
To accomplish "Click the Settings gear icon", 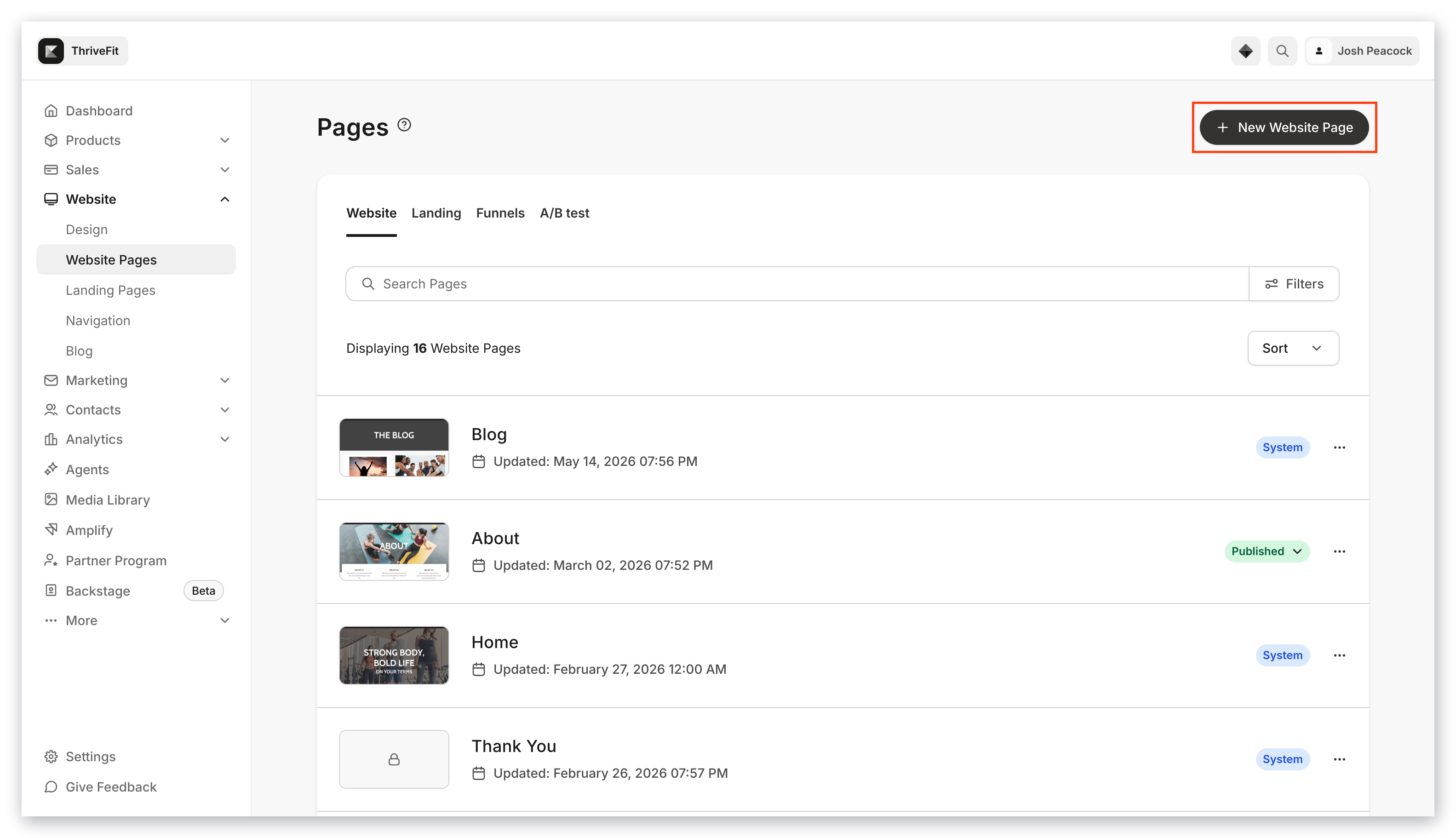I will pyautogui.click(x=51, y=756).
